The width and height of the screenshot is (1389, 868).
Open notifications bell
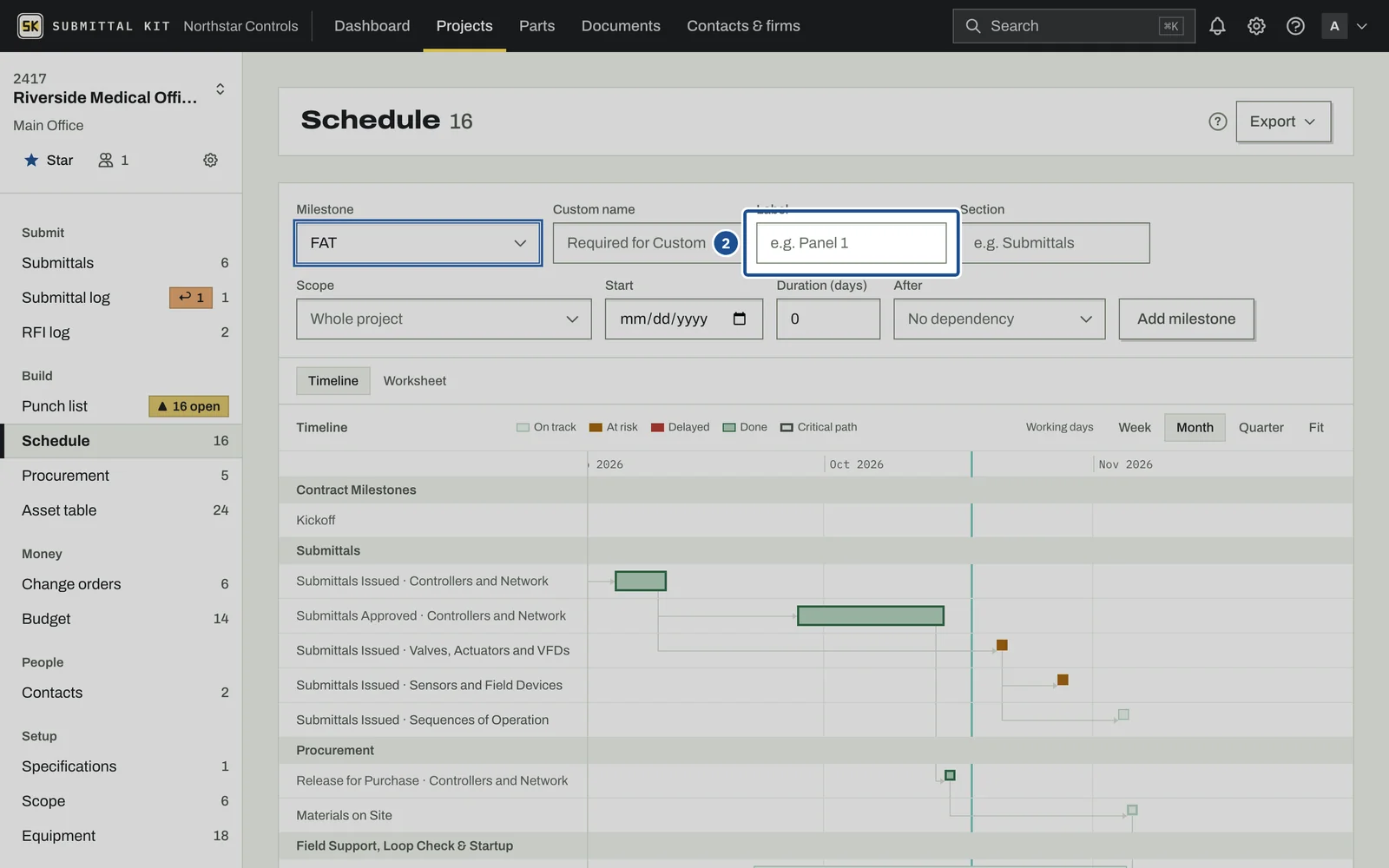coord(1217,26)
